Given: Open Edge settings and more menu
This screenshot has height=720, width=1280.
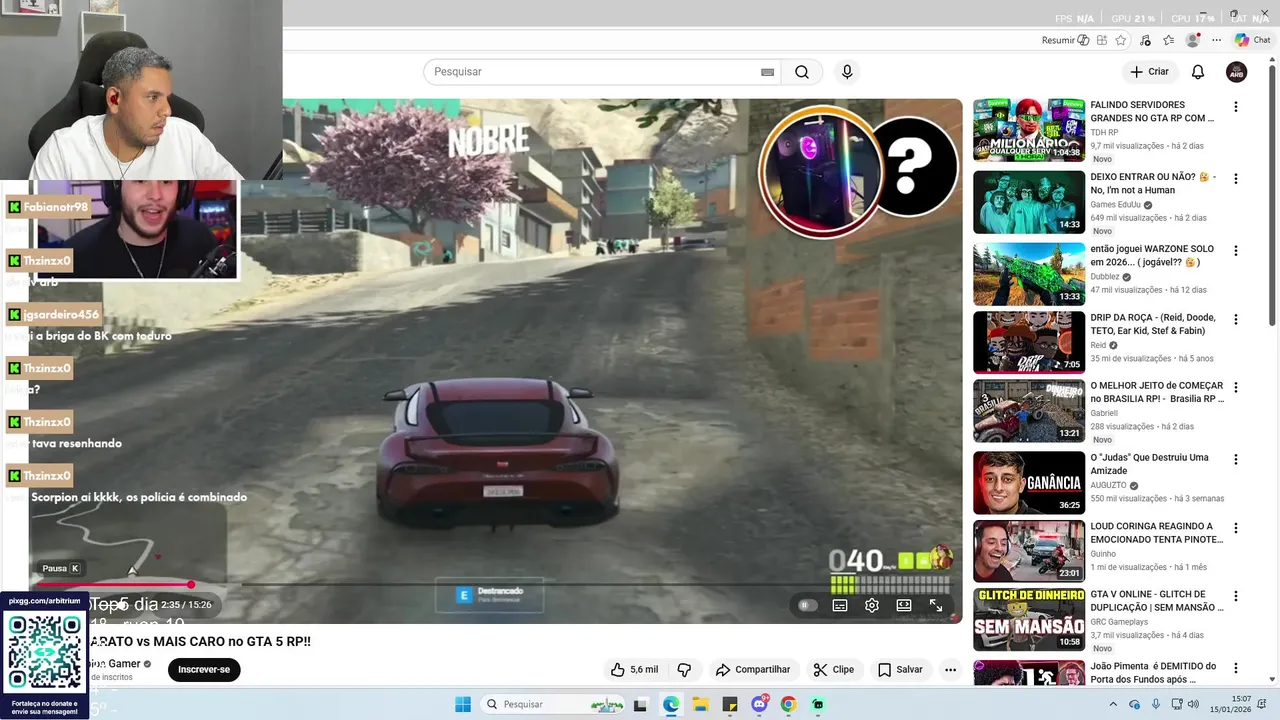Looking at the screenshot, I should coord(1216,40).
